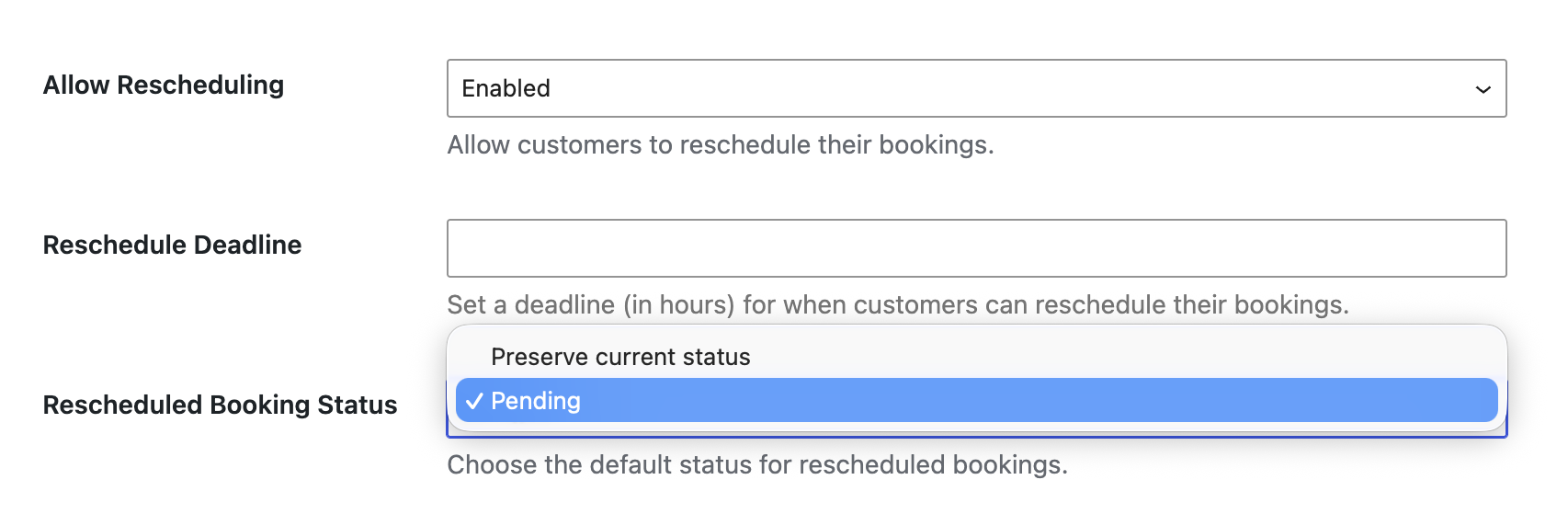1568x514 pixels.
Task: Click the Reschedule Deadline label
Action: tap(172, 246)
